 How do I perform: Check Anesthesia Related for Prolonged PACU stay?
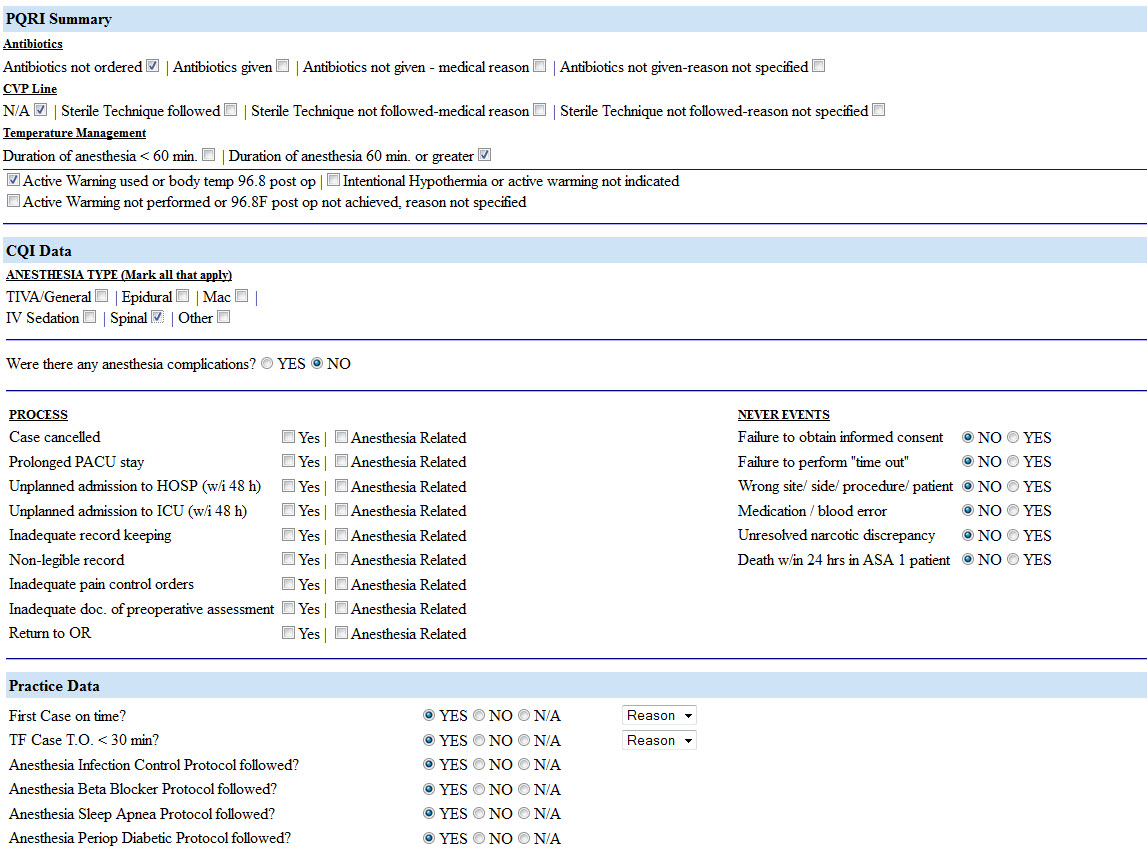click(x=341, y=461)
